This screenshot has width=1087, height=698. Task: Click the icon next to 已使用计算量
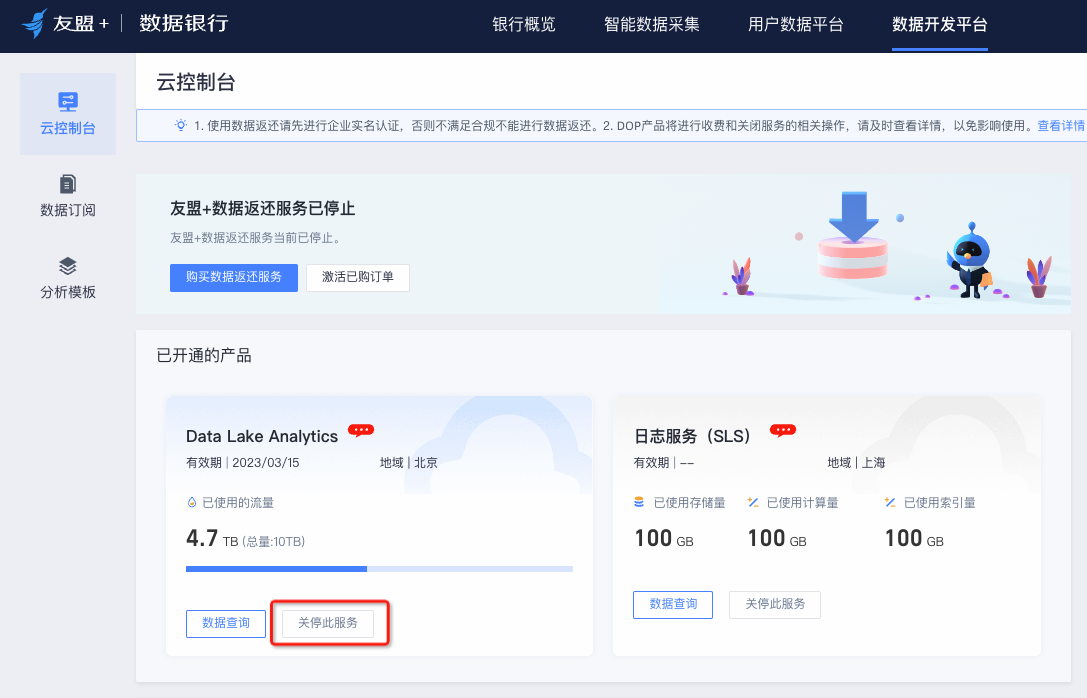pyautogui.click(x=753, y=502)
